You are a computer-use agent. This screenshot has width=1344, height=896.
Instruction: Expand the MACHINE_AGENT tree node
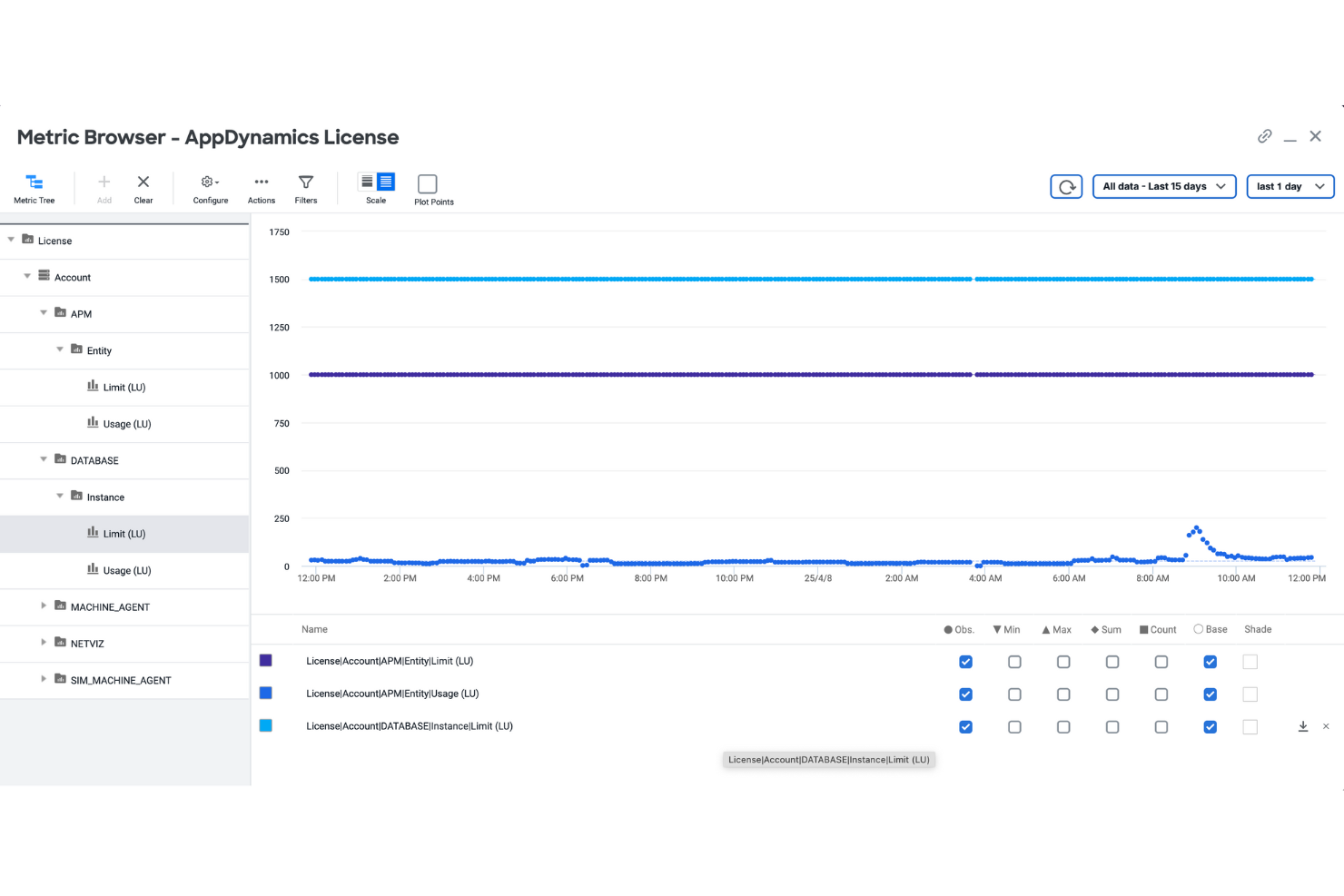pos(44,606)
